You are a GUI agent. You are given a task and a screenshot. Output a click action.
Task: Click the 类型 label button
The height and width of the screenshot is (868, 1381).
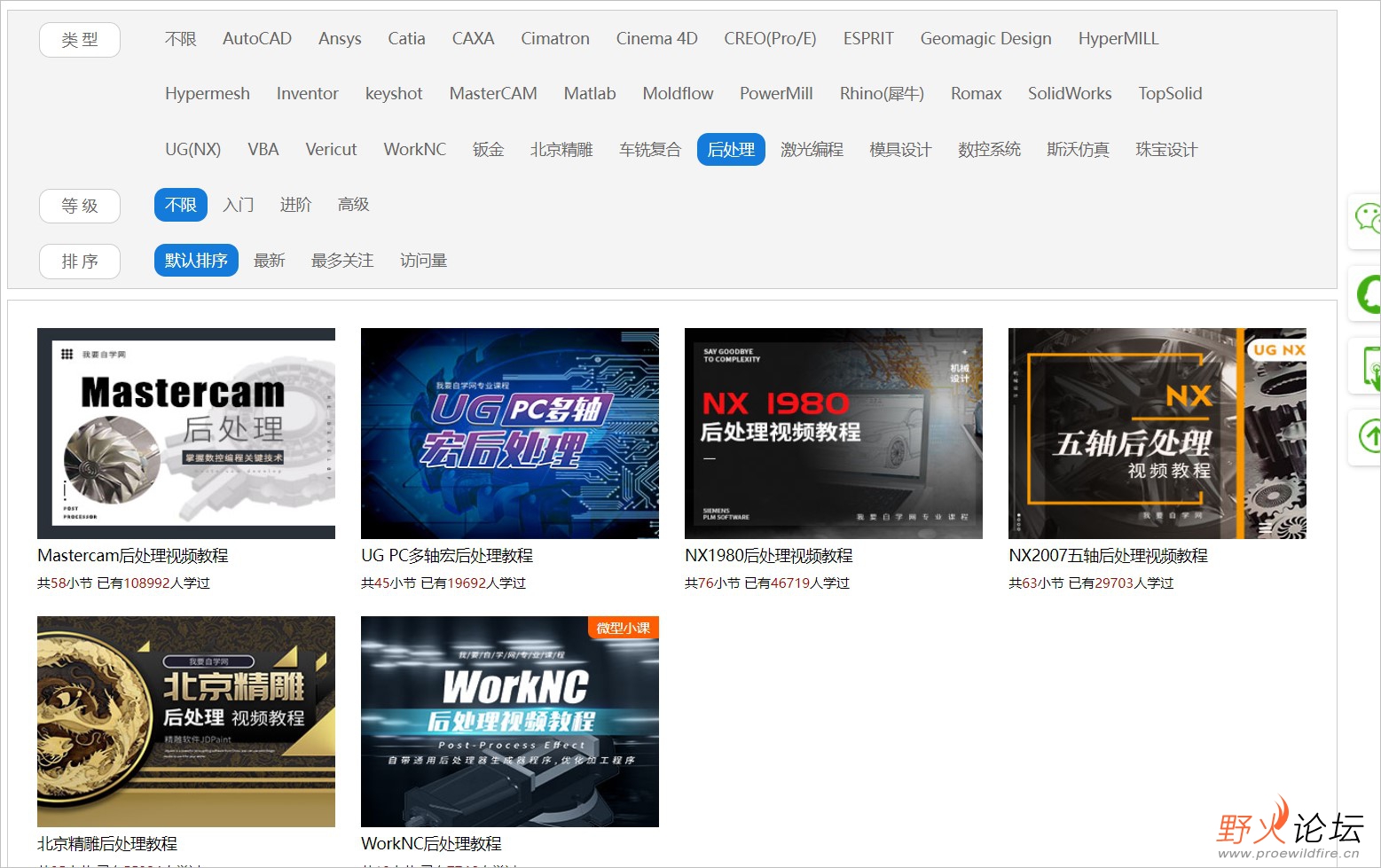80,40
